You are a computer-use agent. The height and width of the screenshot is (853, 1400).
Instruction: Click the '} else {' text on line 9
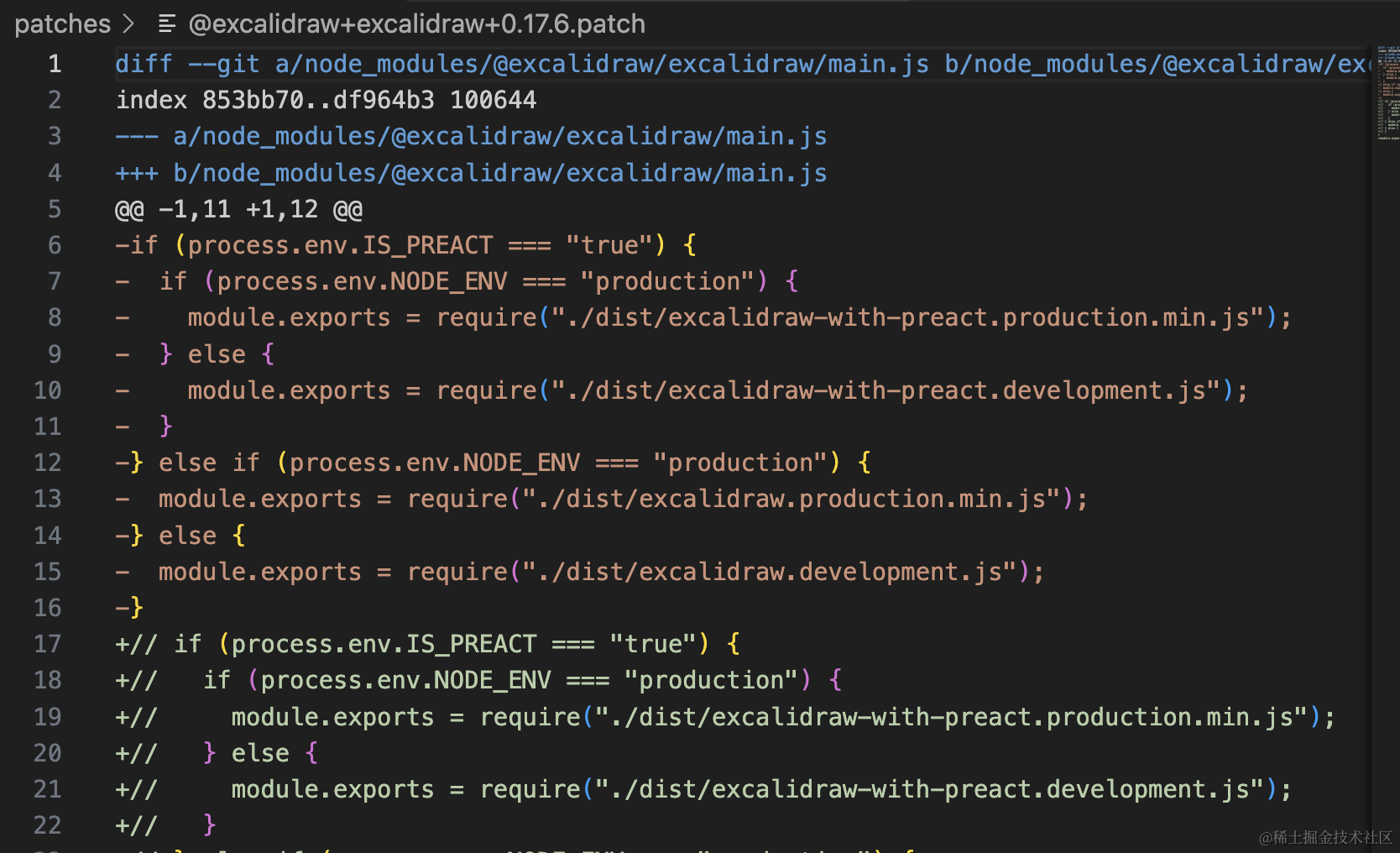point(217,354)
